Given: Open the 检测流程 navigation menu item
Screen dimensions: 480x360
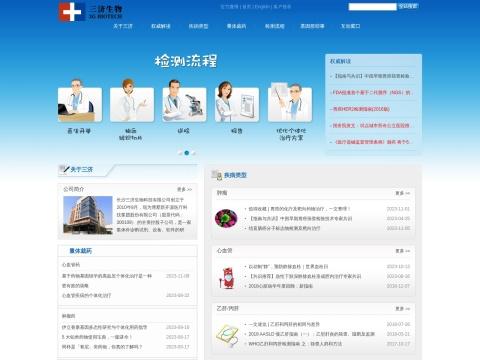Looking at the screenshot, I should 275,26.
